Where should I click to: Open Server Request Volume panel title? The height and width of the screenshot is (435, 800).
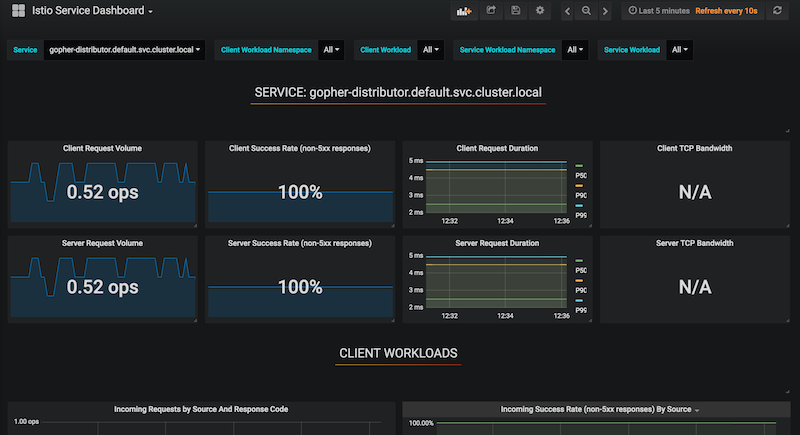tap(102, 243)
